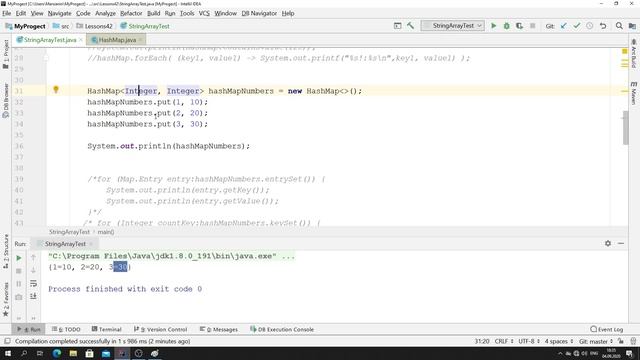Viewport: 640px width, 360px height.
Task: Revert changes with the undo arrow icon
Action: (x=603, y=26)
